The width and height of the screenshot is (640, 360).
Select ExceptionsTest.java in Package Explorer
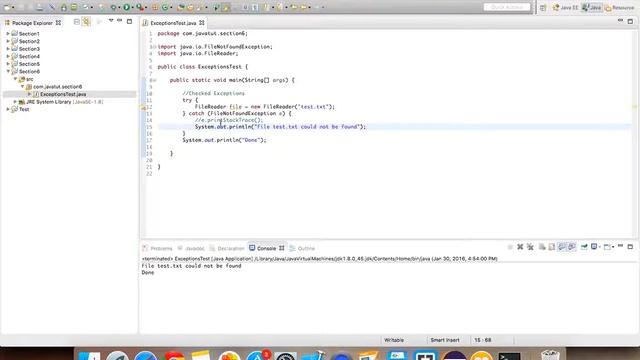[63, 94]
